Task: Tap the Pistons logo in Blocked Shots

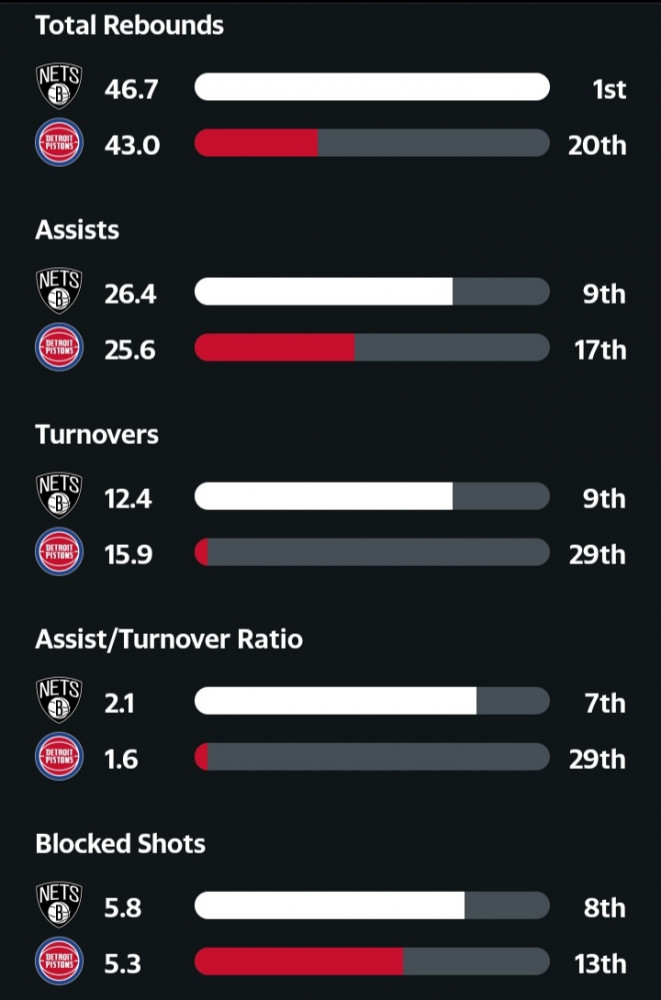Action: click(x=58, y=963)
